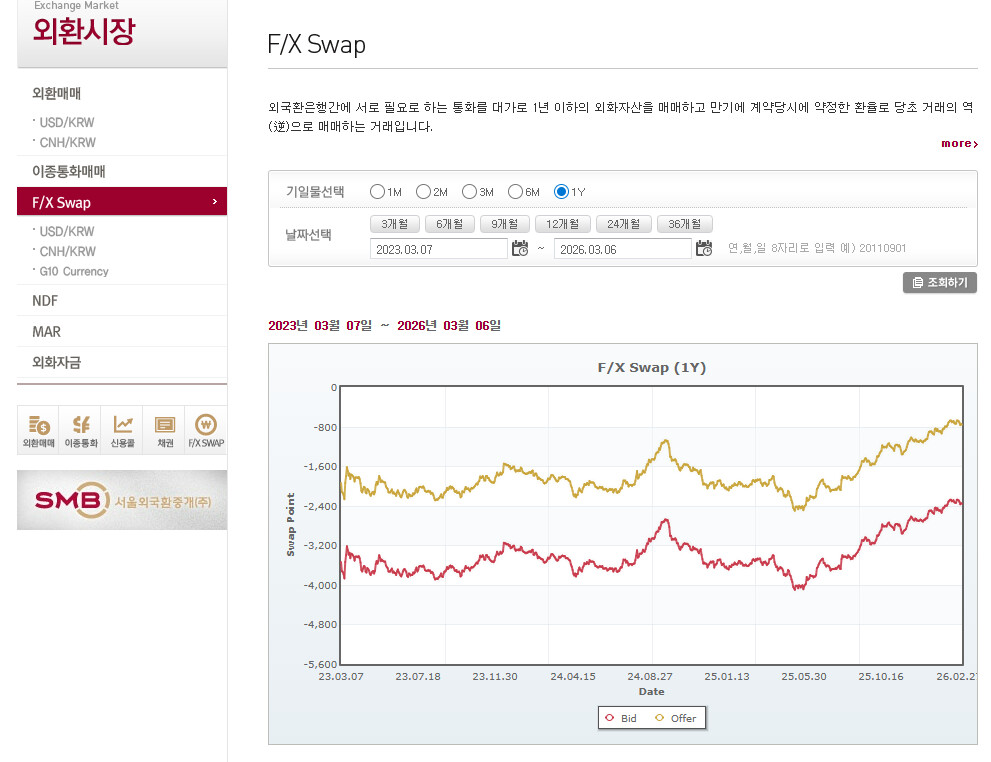Open the 채권 quick icon
991x762 pixels.
164,430
